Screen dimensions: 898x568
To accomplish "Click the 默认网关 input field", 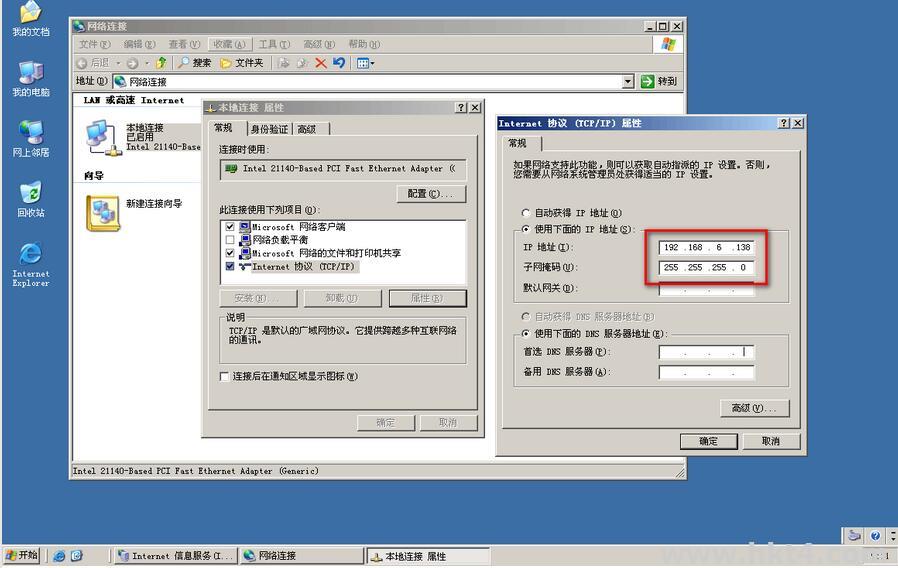I will (707, 289).
